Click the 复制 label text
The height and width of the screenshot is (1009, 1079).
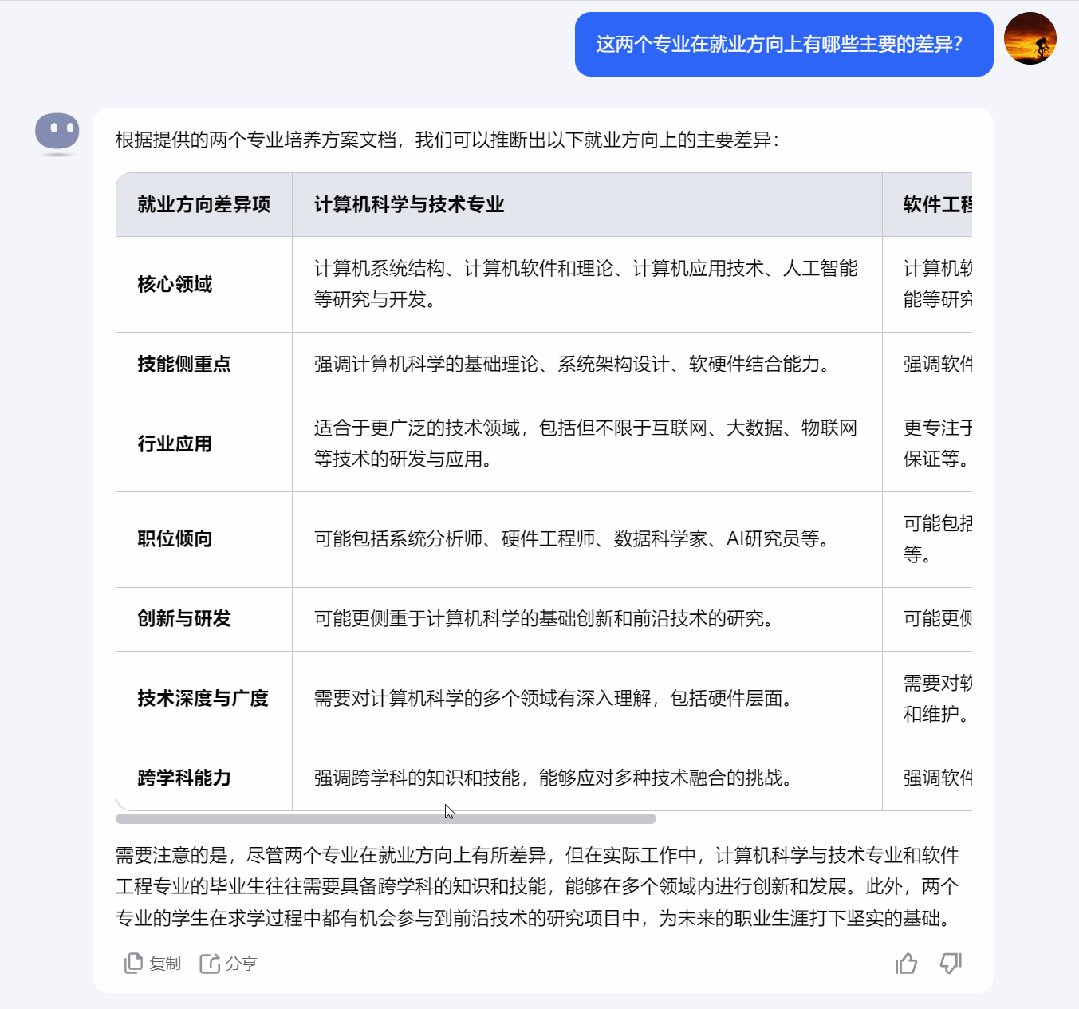pos(165,964)
